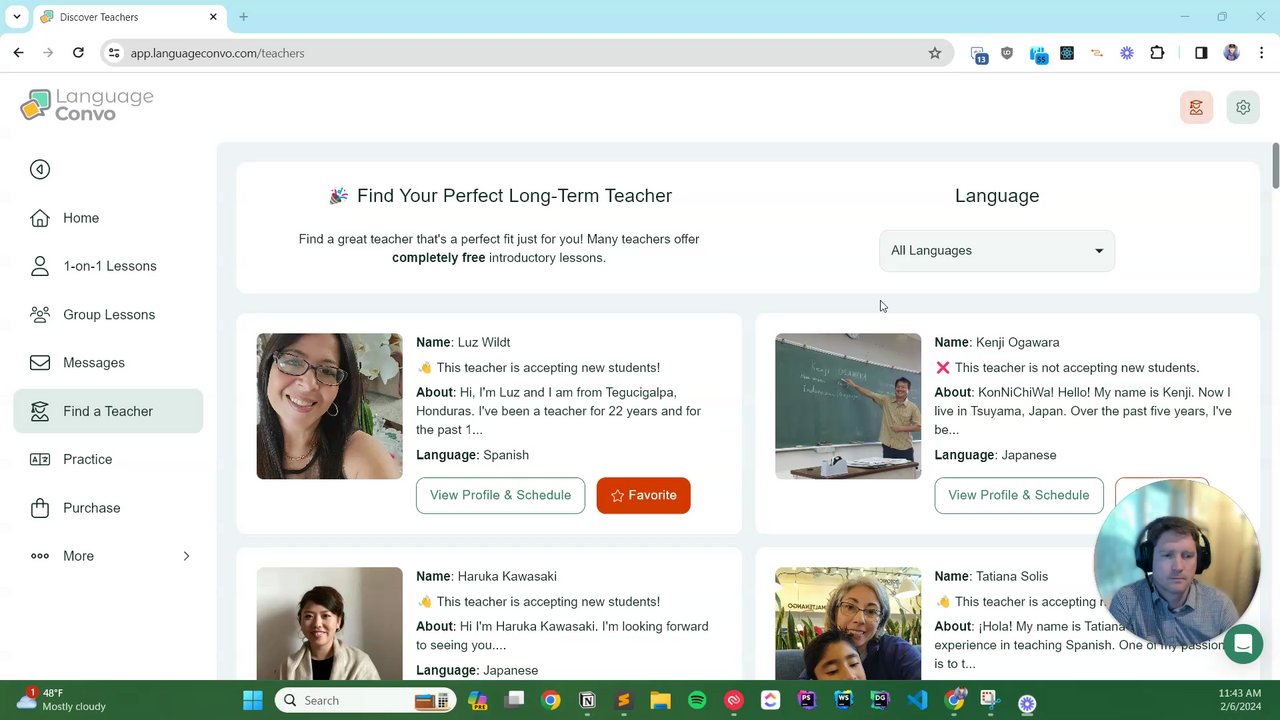View Luz Wildt's Profile & Schedule
Viewport: 1280px width, 720px height.
pos(500,495)
